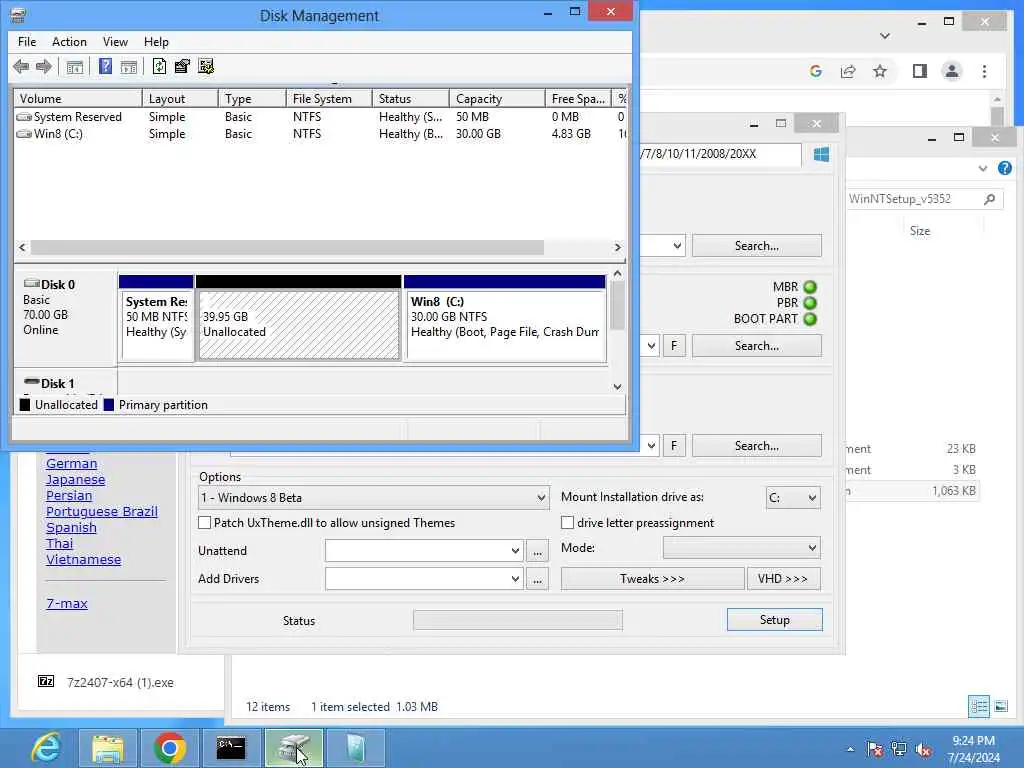
Task: Expand the File Explorer ribbon chevron
Action: click(x=983, y=168)
